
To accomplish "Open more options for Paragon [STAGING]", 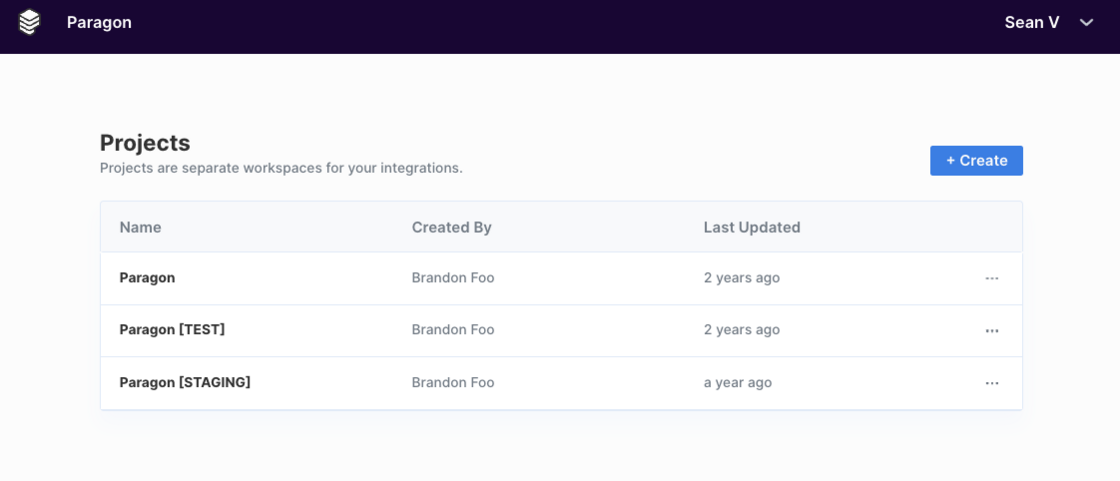I will click(992, 383).
